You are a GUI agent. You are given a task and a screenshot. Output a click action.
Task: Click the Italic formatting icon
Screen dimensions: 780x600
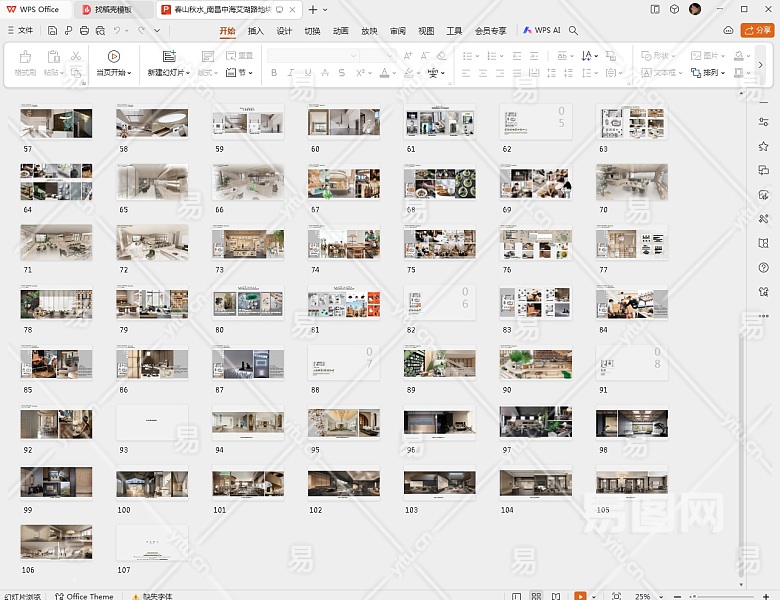291,73
